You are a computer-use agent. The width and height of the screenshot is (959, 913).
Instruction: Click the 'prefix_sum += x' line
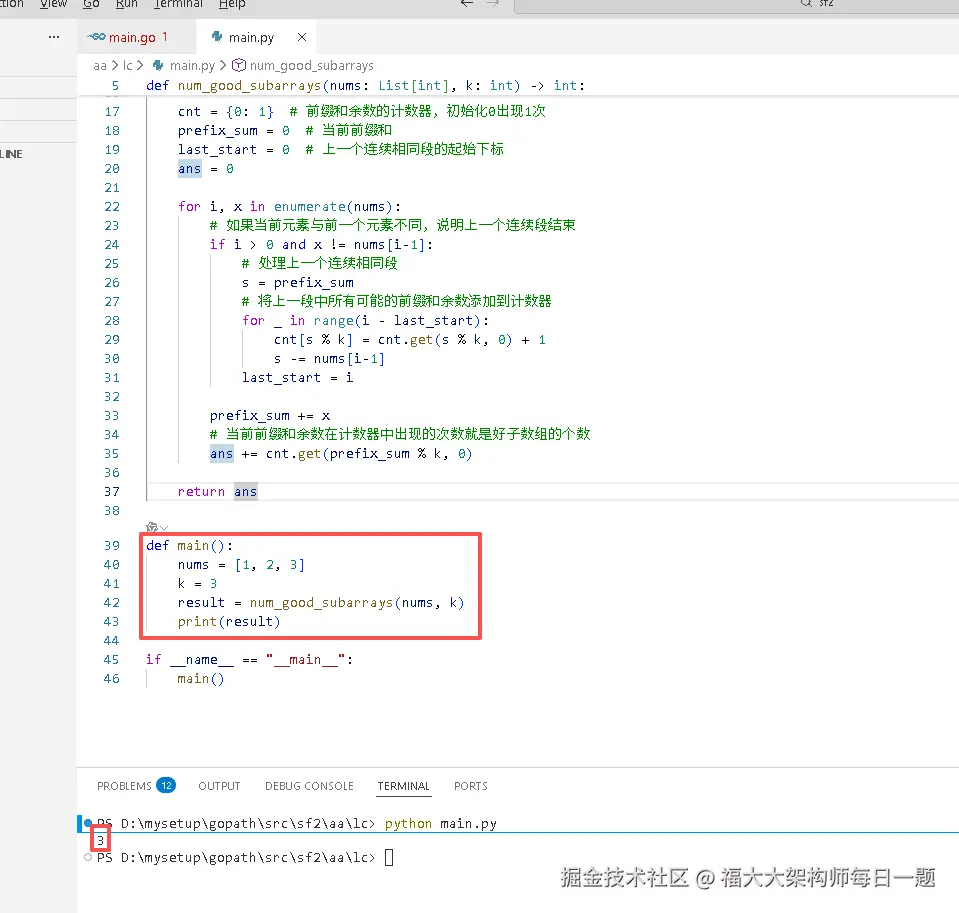[270, 416]
